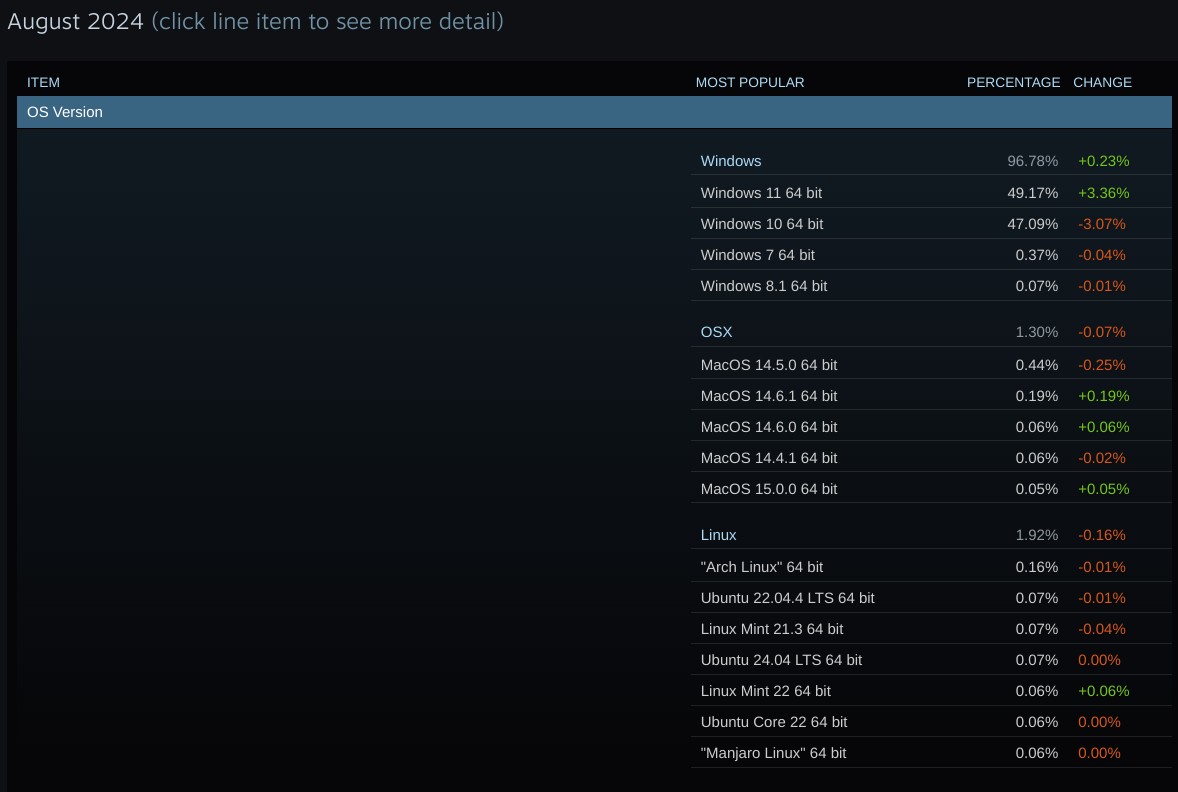The height and width of the screenshot is (792, 1178).
Task: Click the CHANGE column header
Action: tap(1102, 82)
